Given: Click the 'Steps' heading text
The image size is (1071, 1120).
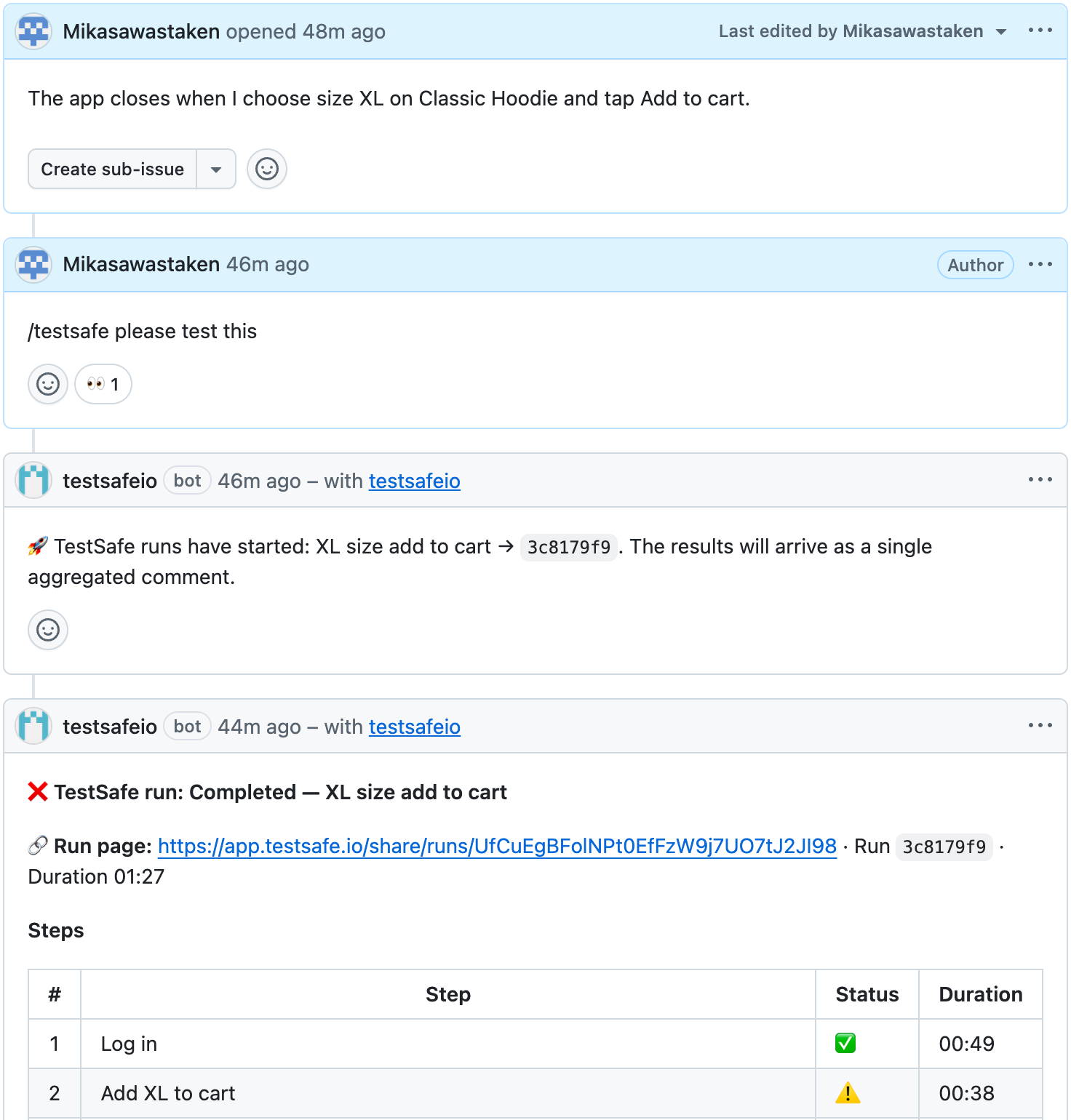Looking at the screenshot, I should 56,931.
